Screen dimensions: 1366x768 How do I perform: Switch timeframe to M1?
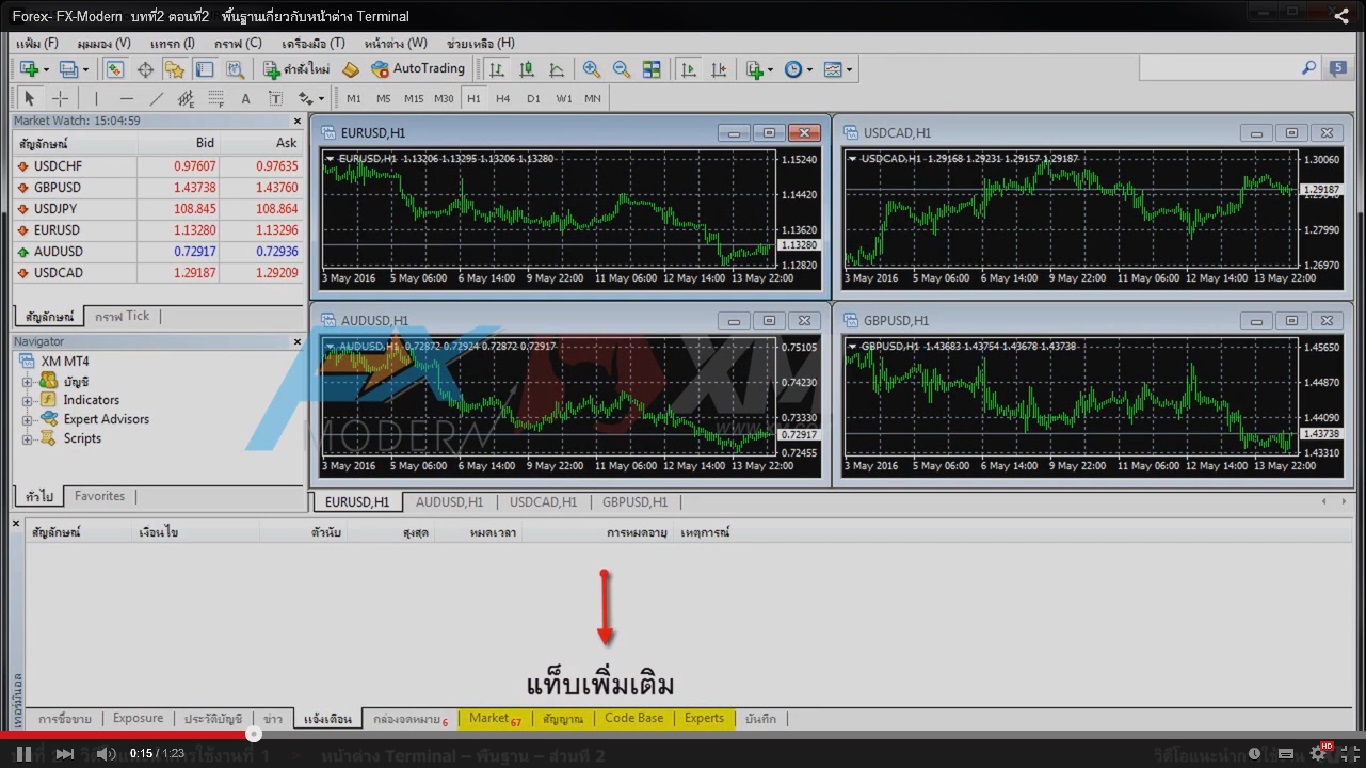click(x=354, y=98)
